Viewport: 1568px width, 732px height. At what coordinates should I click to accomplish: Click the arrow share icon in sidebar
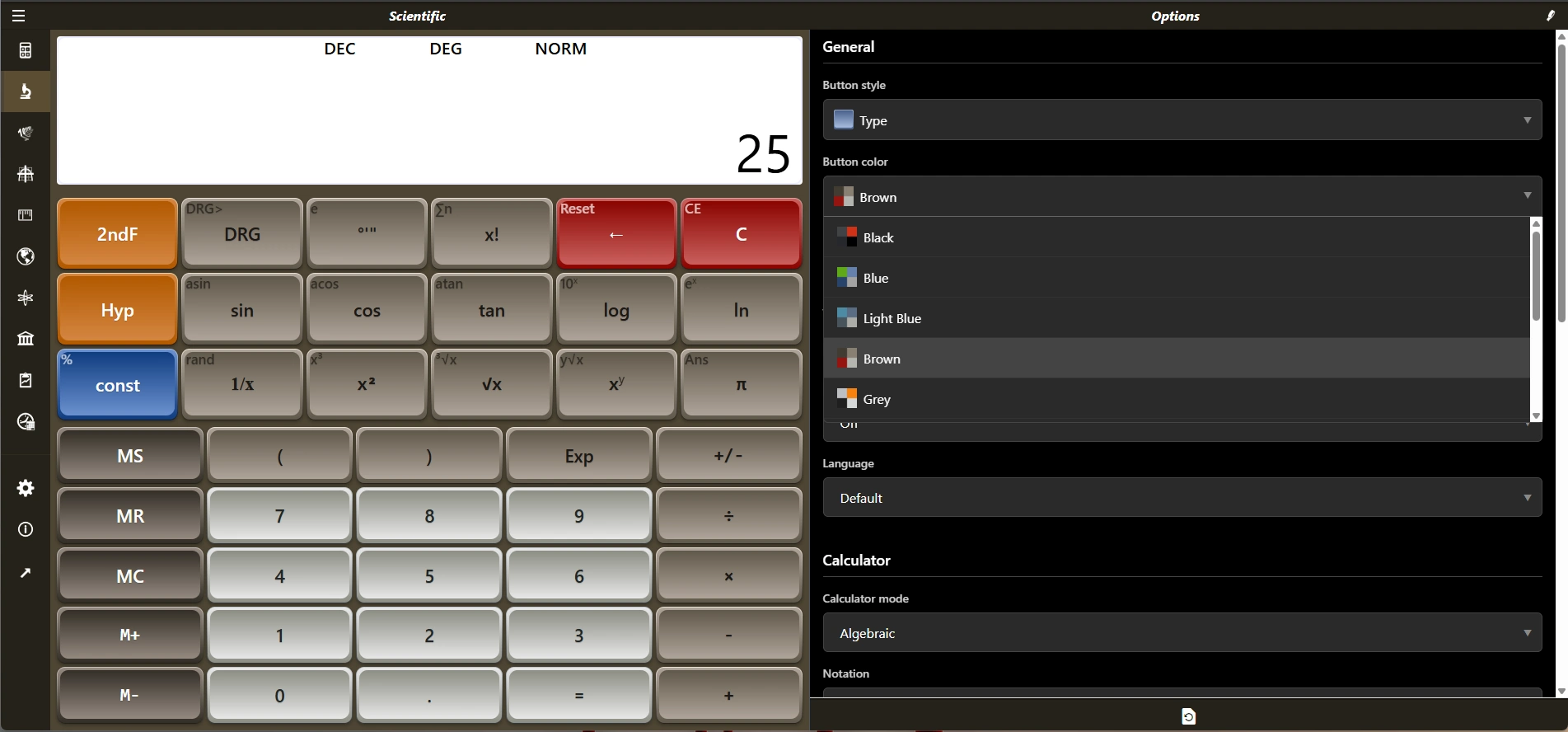pos(26,572)
